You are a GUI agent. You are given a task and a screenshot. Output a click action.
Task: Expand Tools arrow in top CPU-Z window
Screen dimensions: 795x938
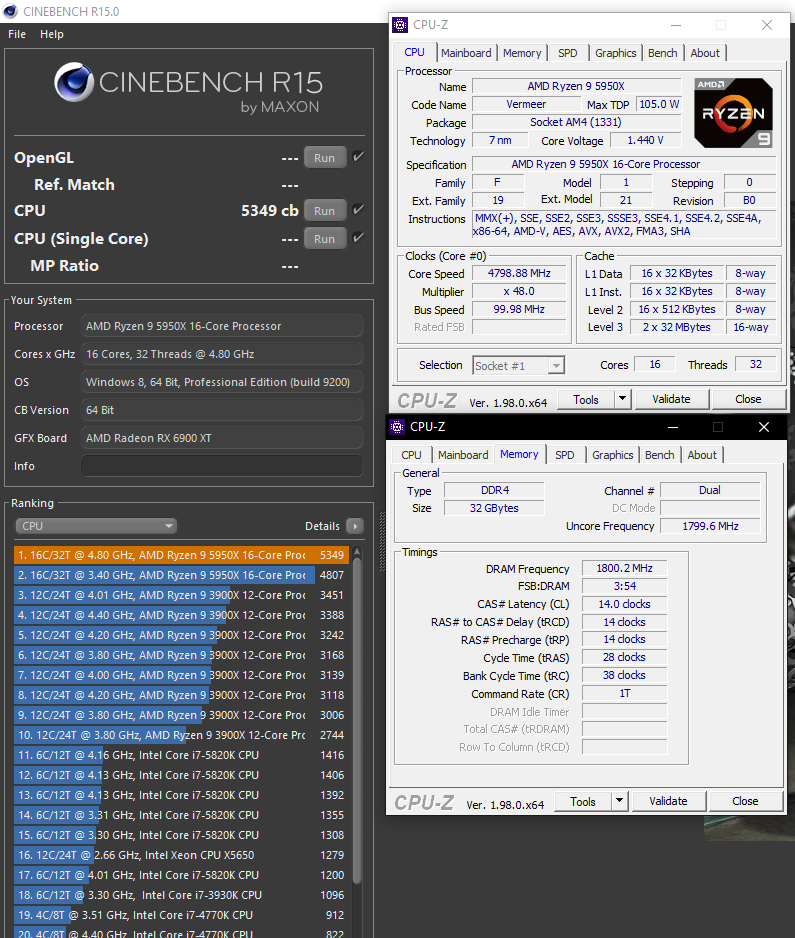622,398
